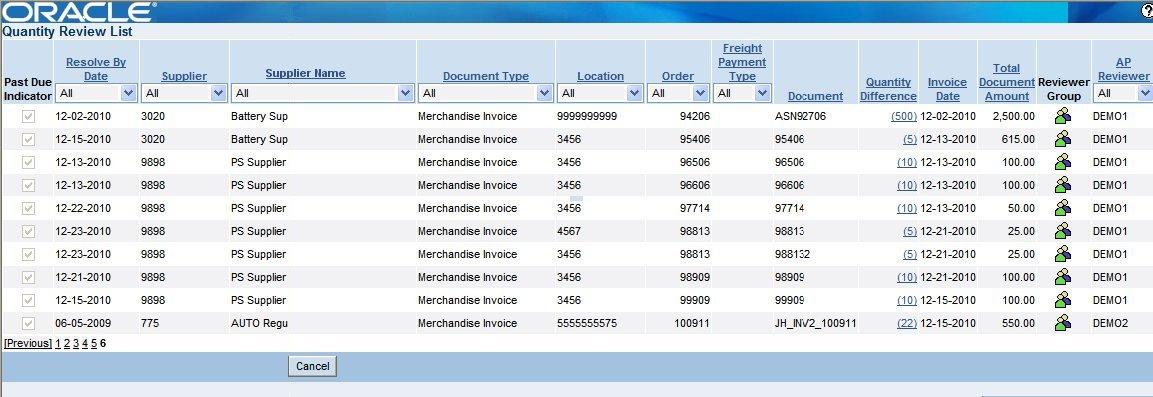Open the Freight Payment Type filter dropdown
The height and width of the screenshot is (397, 1153).
pyautogui.click(x=743, y=93)
